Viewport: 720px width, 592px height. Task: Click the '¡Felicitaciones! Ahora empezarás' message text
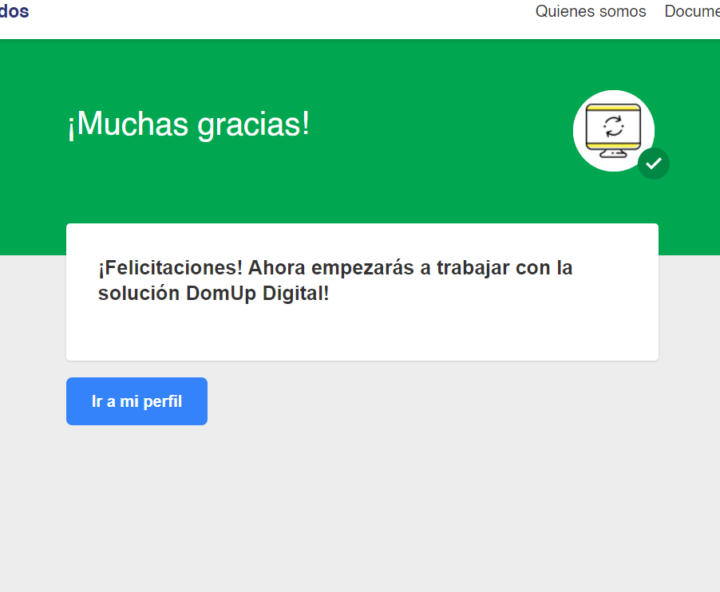pyautogui.click(x=335, y=280)
